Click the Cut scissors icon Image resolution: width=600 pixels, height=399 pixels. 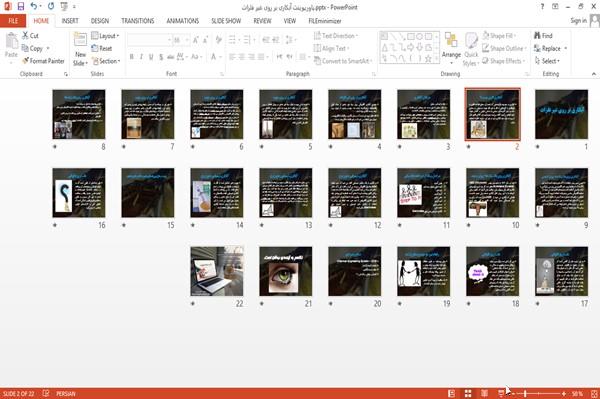[x=26, y=36]
